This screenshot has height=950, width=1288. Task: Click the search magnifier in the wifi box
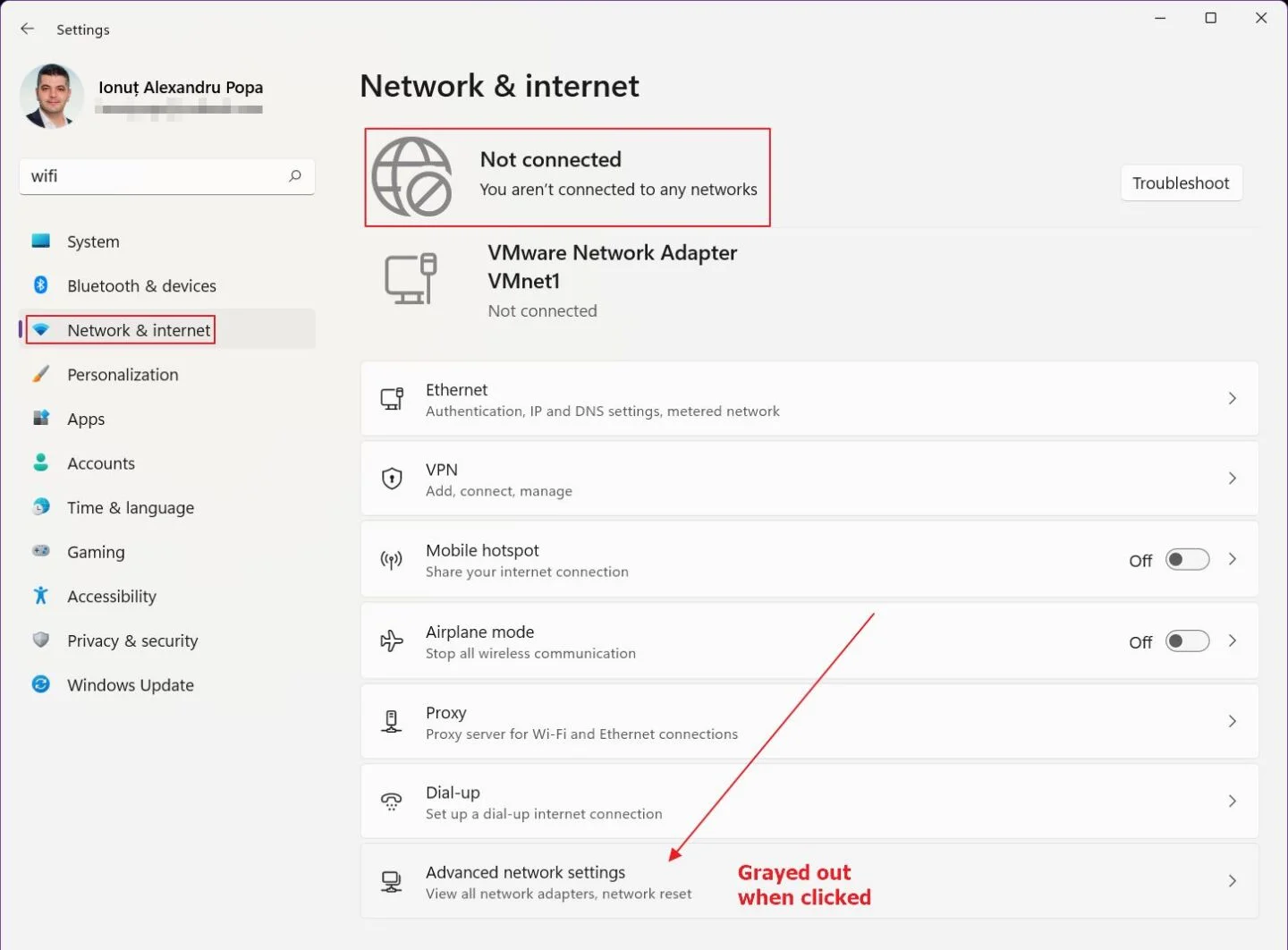[x=294, y=176]
